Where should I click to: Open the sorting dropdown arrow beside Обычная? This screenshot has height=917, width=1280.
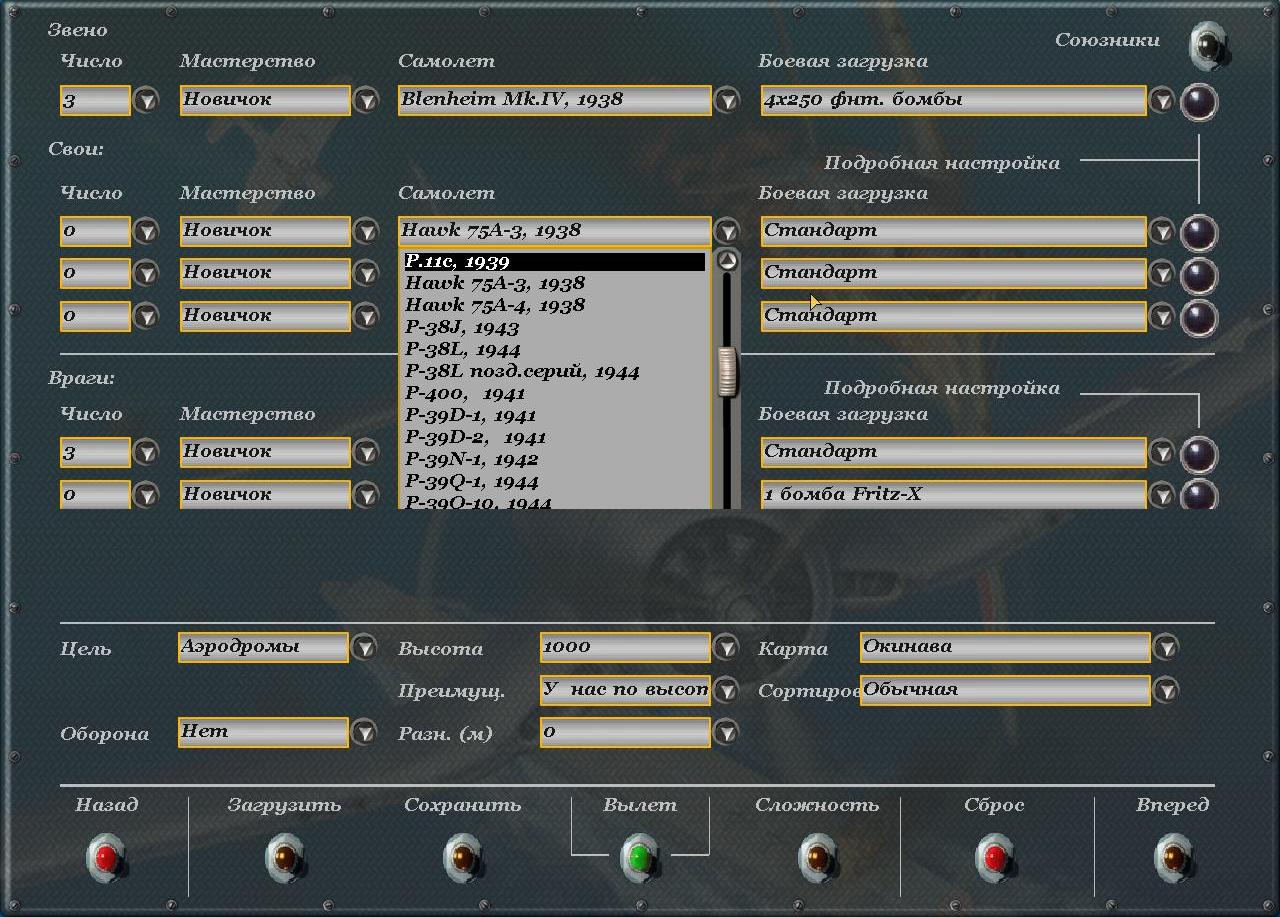point(1165,690)
